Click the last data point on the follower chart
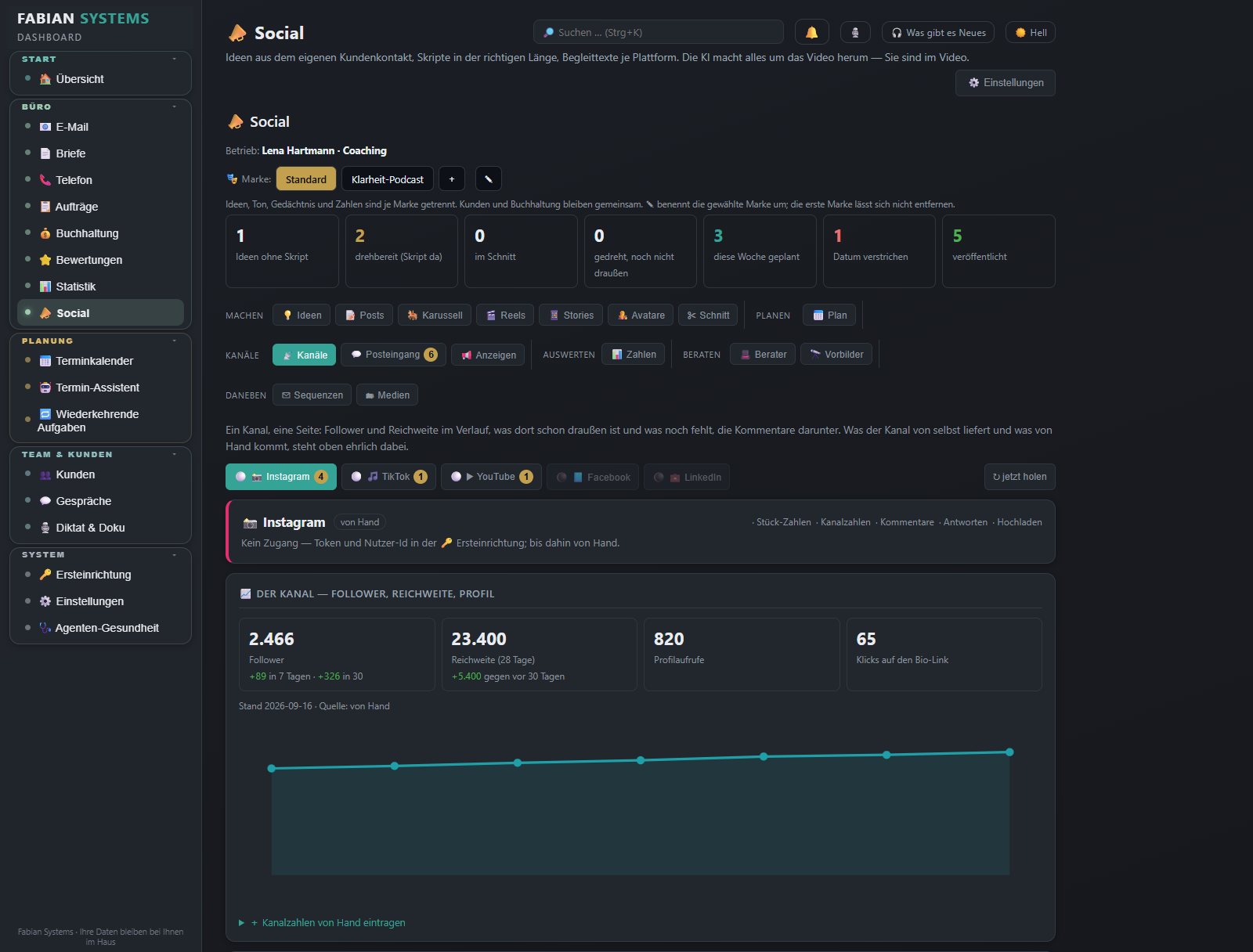The image size is (1253, 952). coord(1009,752)
